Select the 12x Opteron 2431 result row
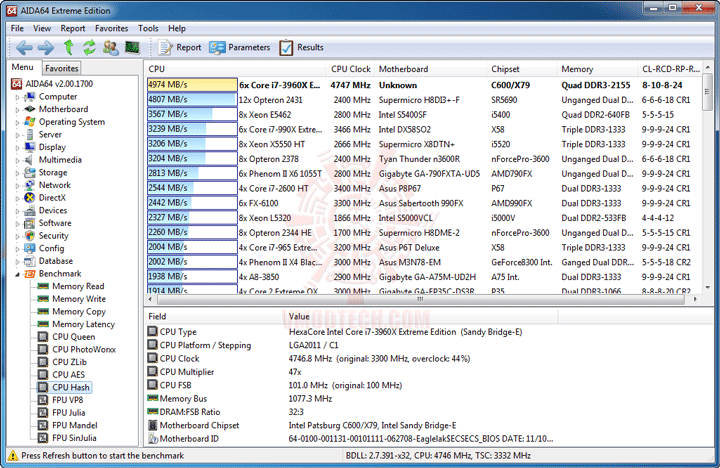The width and height of the screenshot is (720, 468). pos(424,100)
